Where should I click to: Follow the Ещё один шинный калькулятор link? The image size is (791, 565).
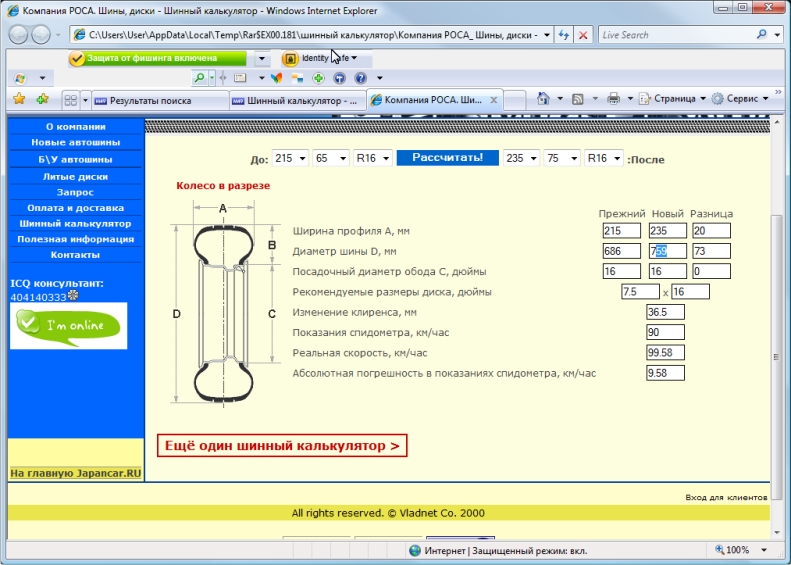pyautogui.click(x=282, y=446)
